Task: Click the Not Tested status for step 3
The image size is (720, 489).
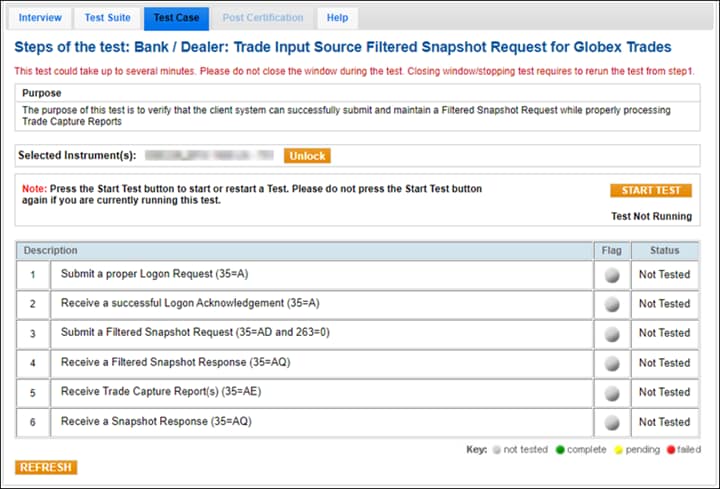Action: (664, 333)
